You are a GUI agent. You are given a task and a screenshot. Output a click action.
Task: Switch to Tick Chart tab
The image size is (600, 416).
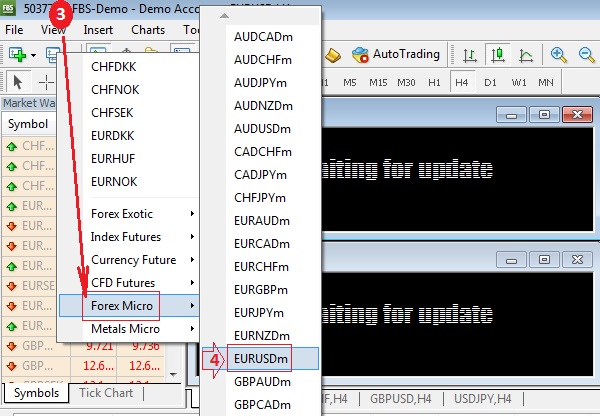106,393
